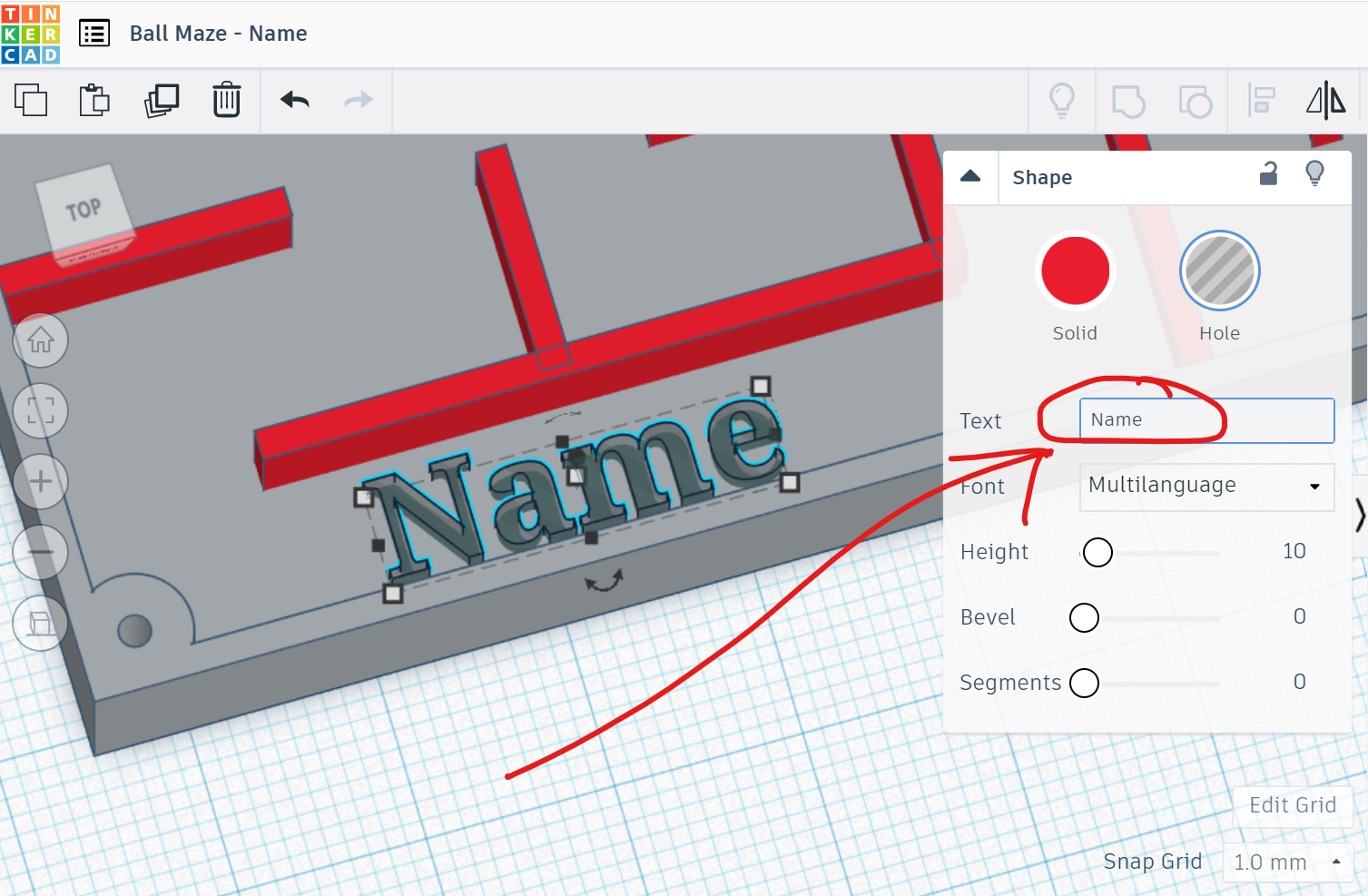
Task: Click the Segments slider handle
Action: [1084, 683]
